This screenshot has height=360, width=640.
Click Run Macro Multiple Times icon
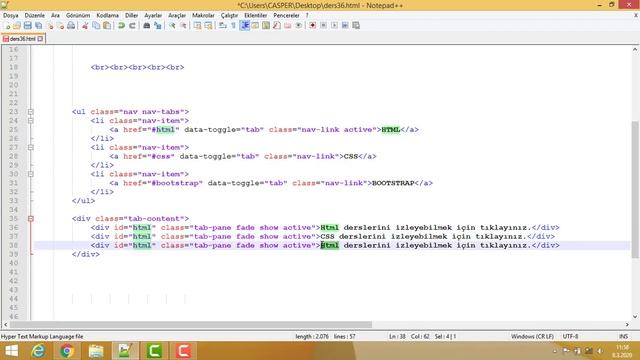click(345, 25)
